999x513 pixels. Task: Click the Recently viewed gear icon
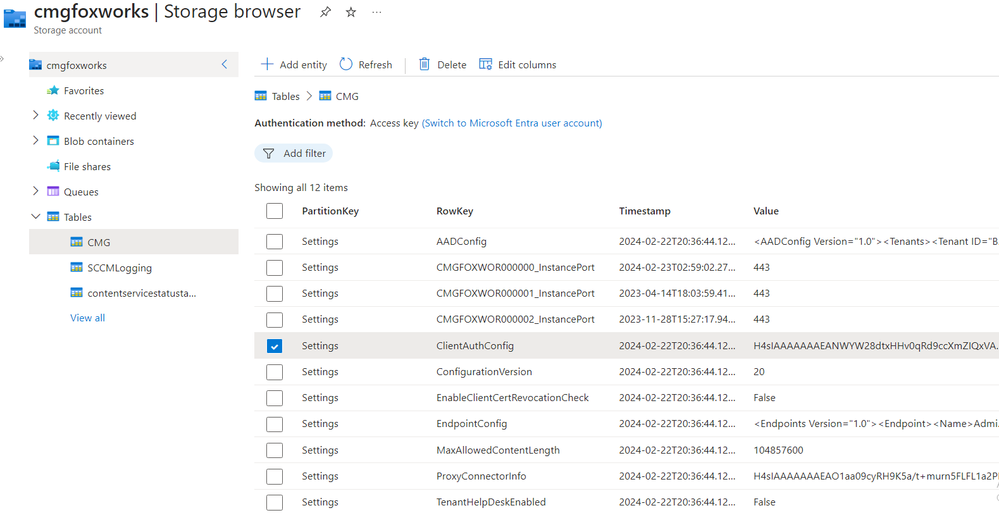pos(53,116)
